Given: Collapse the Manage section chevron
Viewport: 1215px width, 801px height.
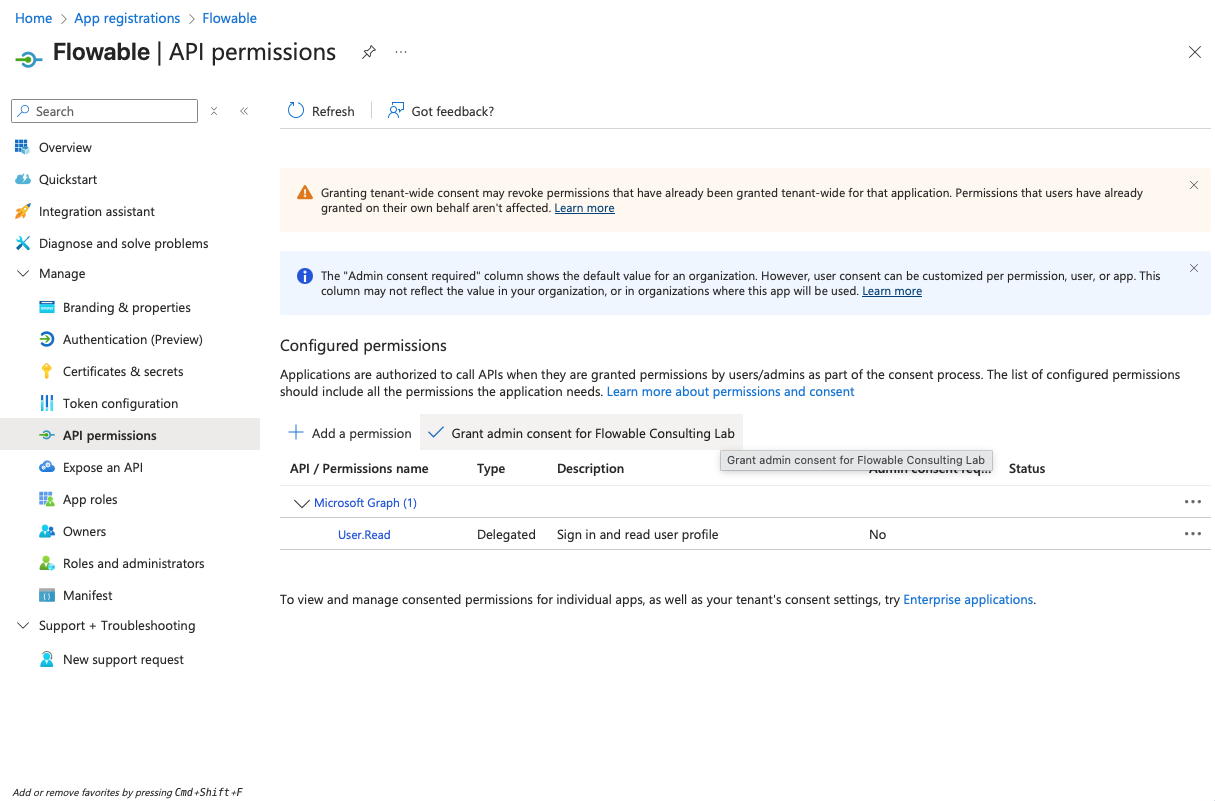Looking at the screenshot, I should 23,273.
